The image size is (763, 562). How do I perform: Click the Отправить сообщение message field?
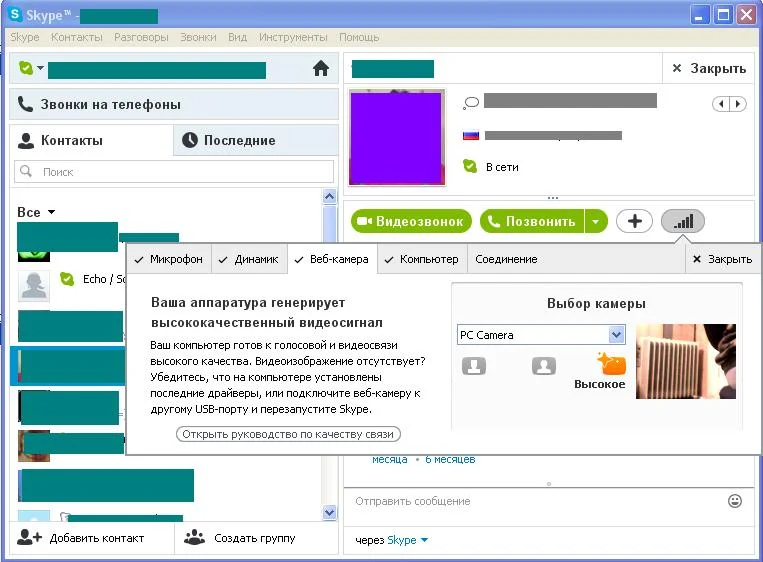point(535,501)
